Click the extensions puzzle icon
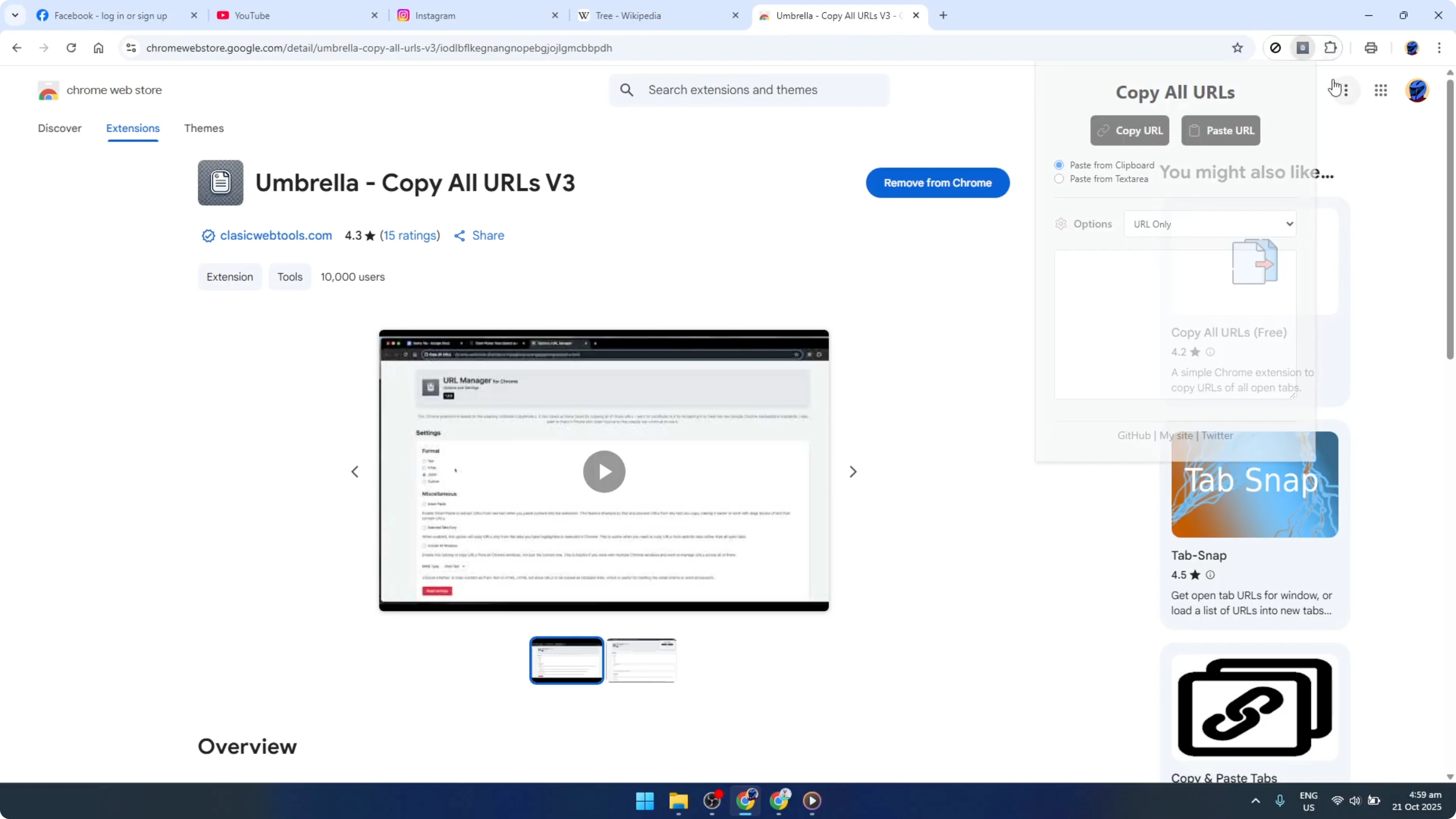1456x819 pixels. (x=1332, y=48)
